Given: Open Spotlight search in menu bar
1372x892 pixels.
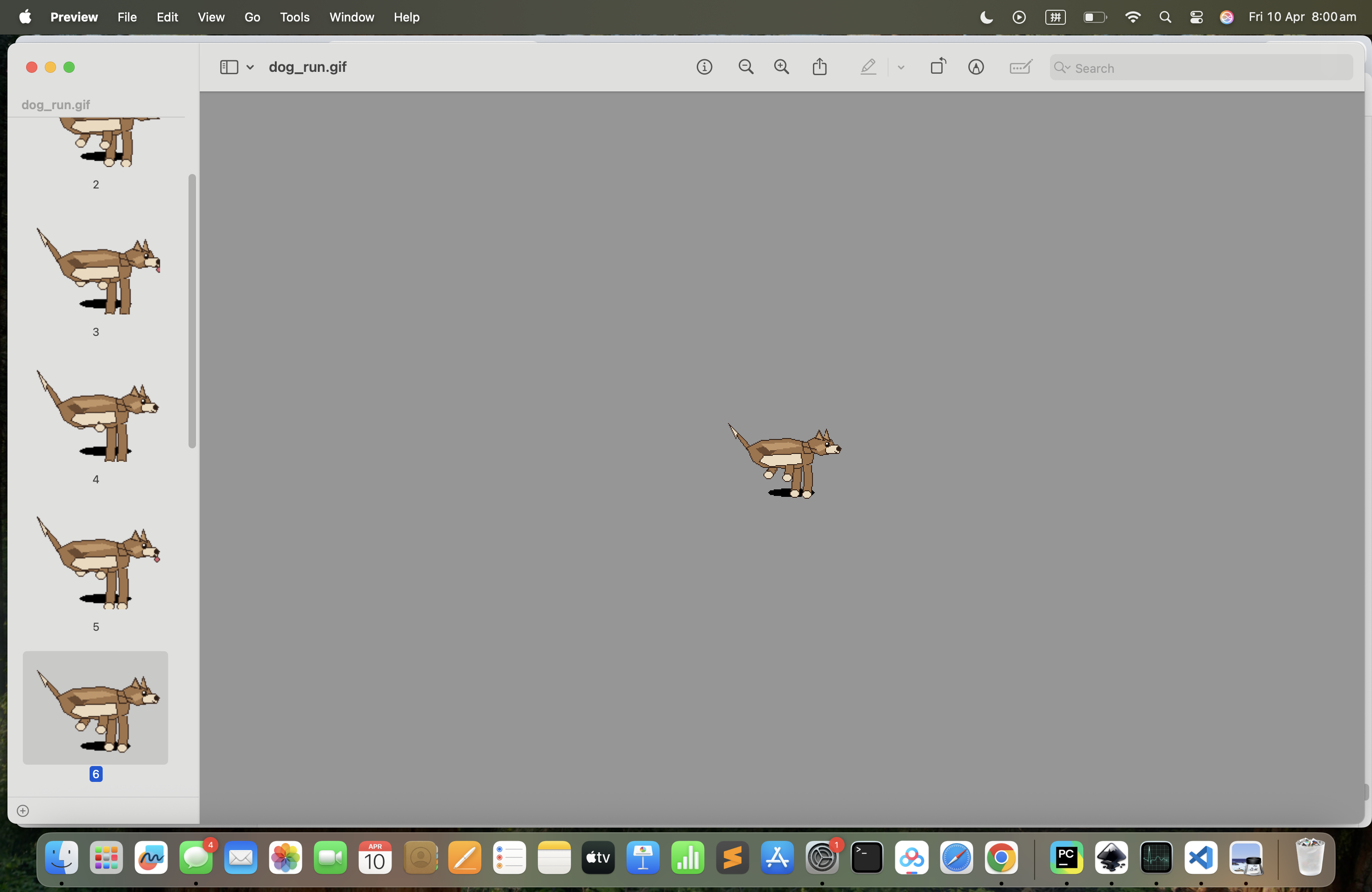Looking at the screenshot, I should pyautogui.click(x=1165, y=17).
